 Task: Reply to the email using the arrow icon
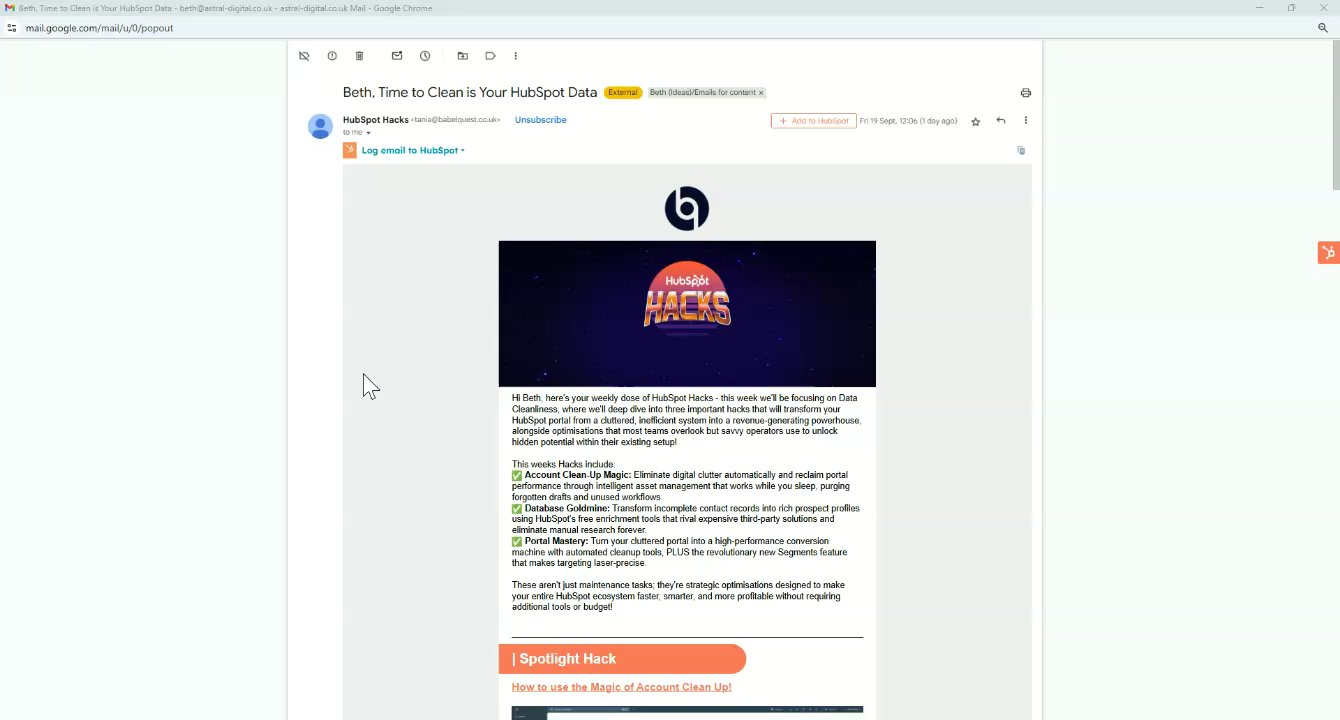coord(1001,121)
